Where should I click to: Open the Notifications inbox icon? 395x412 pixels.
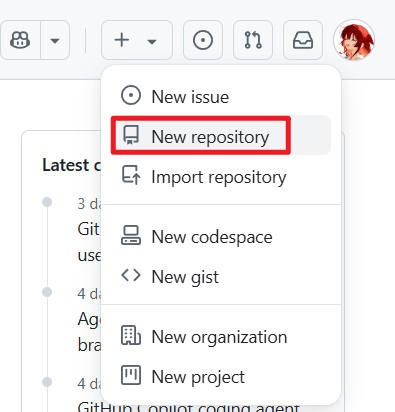click(x=303, y=40)
